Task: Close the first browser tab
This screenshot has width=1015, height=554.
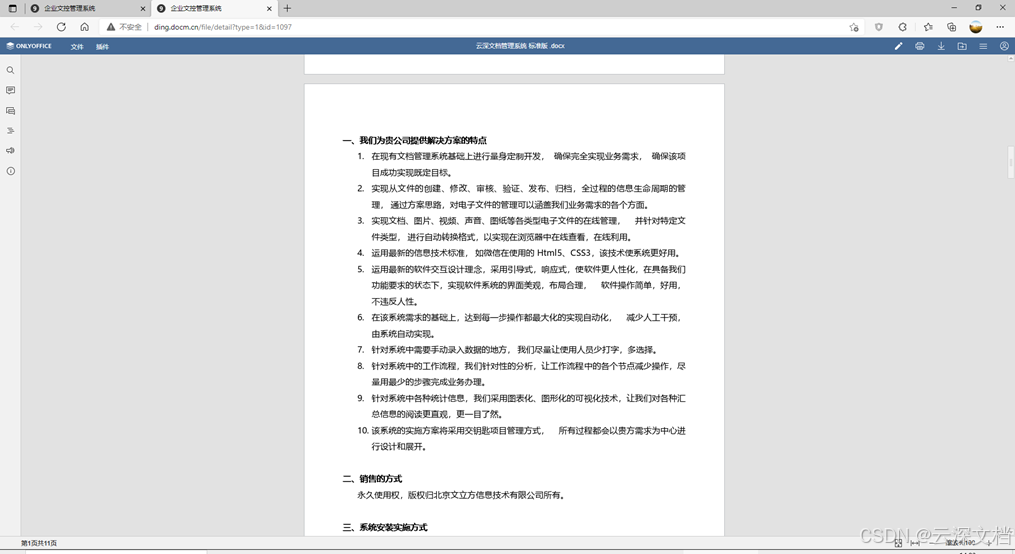Action: (143, 8)
